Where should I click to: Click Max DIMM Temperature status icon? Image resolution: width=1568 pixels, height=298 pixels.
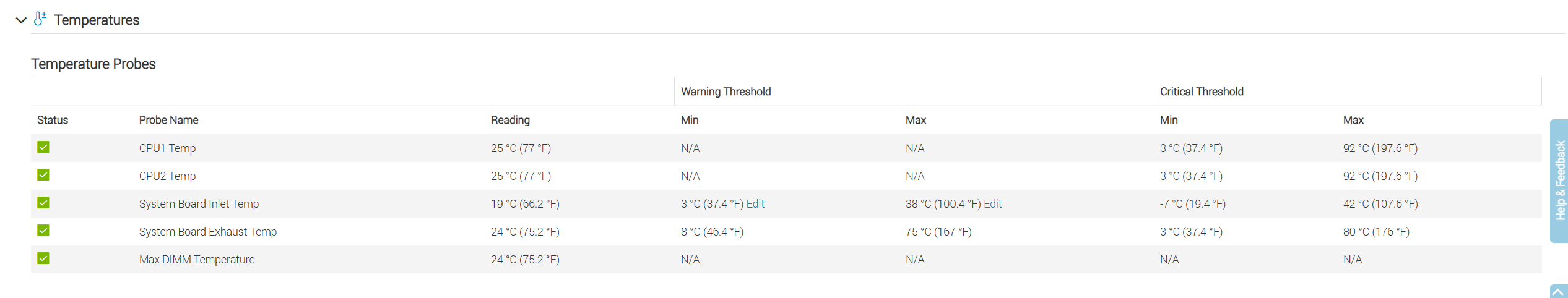pyautogui.click(x=43, y=258)
